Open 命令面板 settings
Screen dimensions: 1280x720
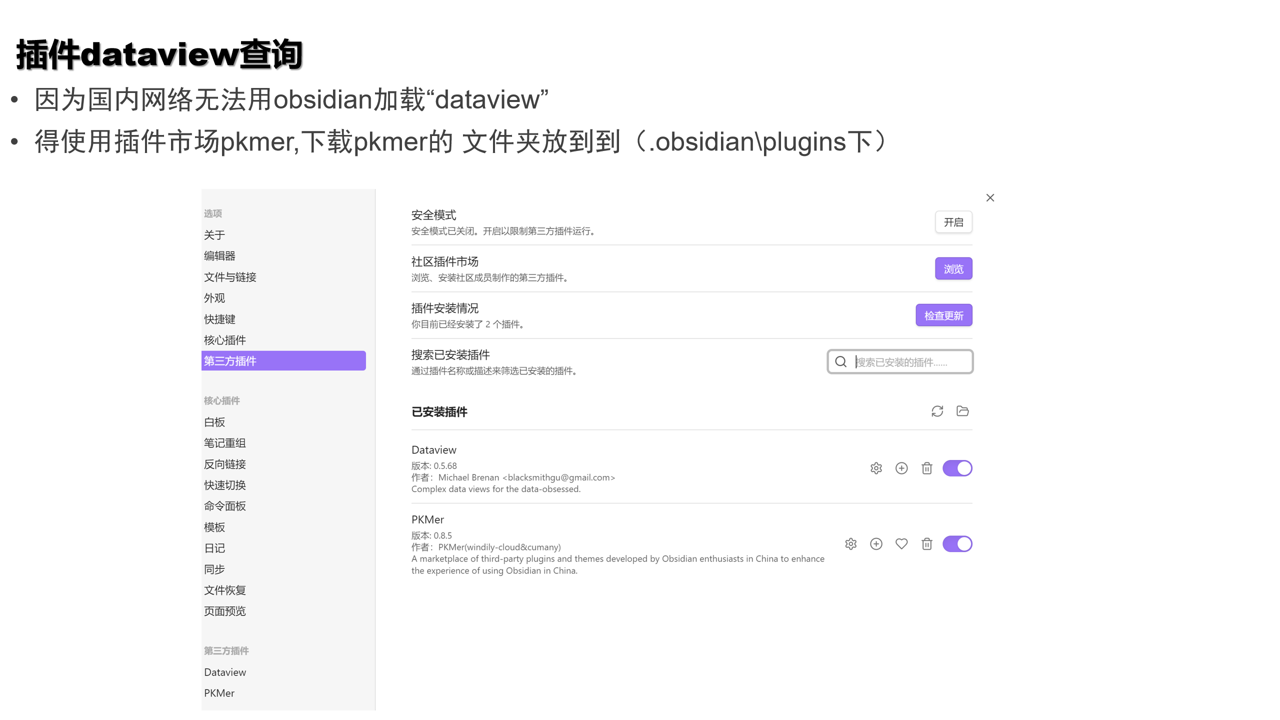tap(225, 506)
